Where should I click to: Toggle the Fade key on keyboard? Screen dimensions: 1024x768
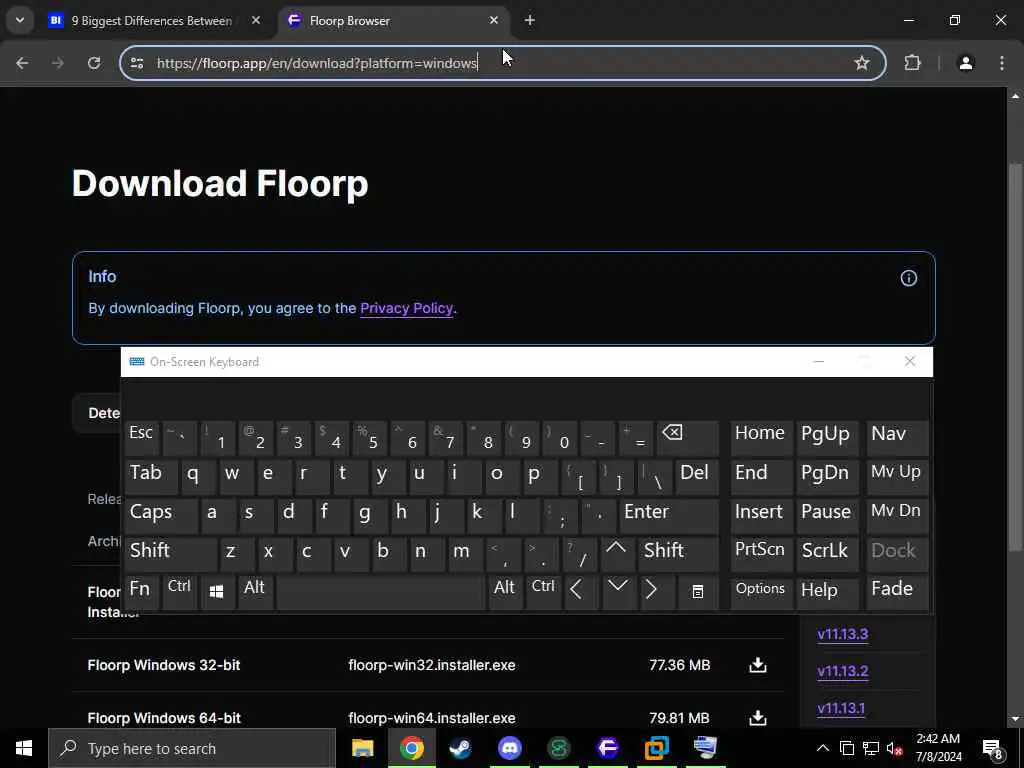897,592
